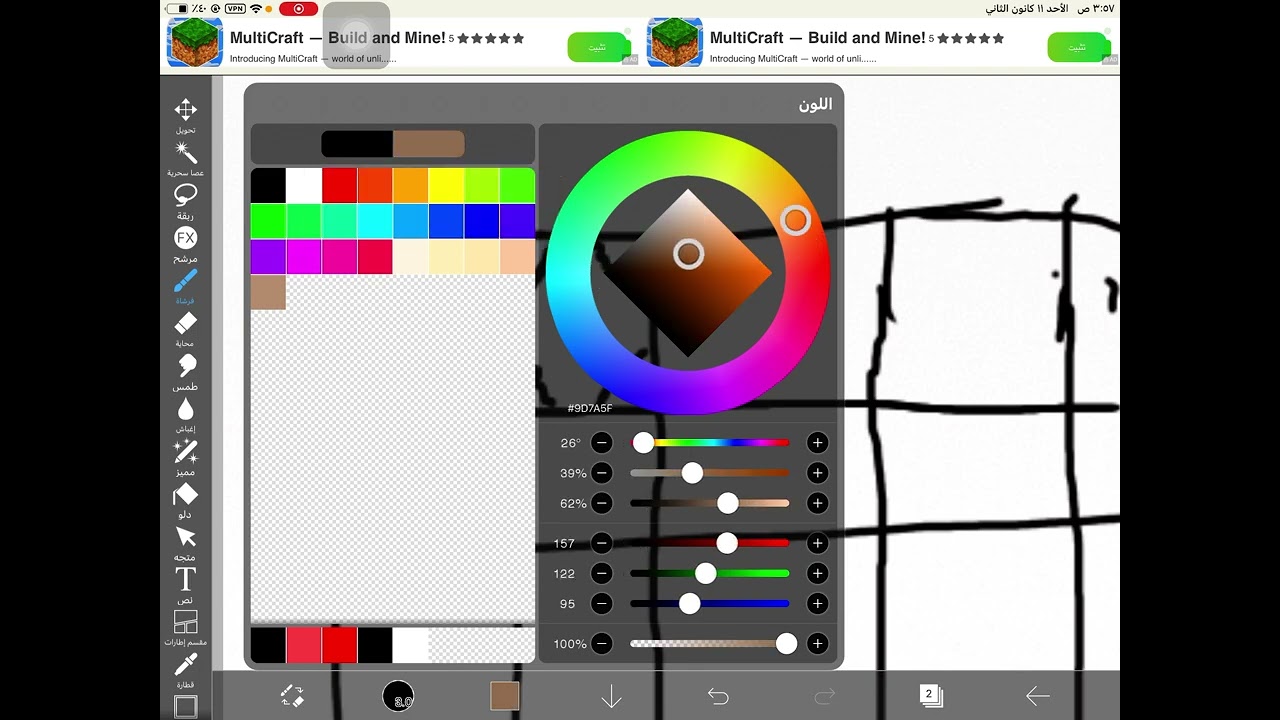The height and width of the screenshot is (720, 1280).
Task: Install MultiCraft via left ad green button
Action: [x=597, y=47]
